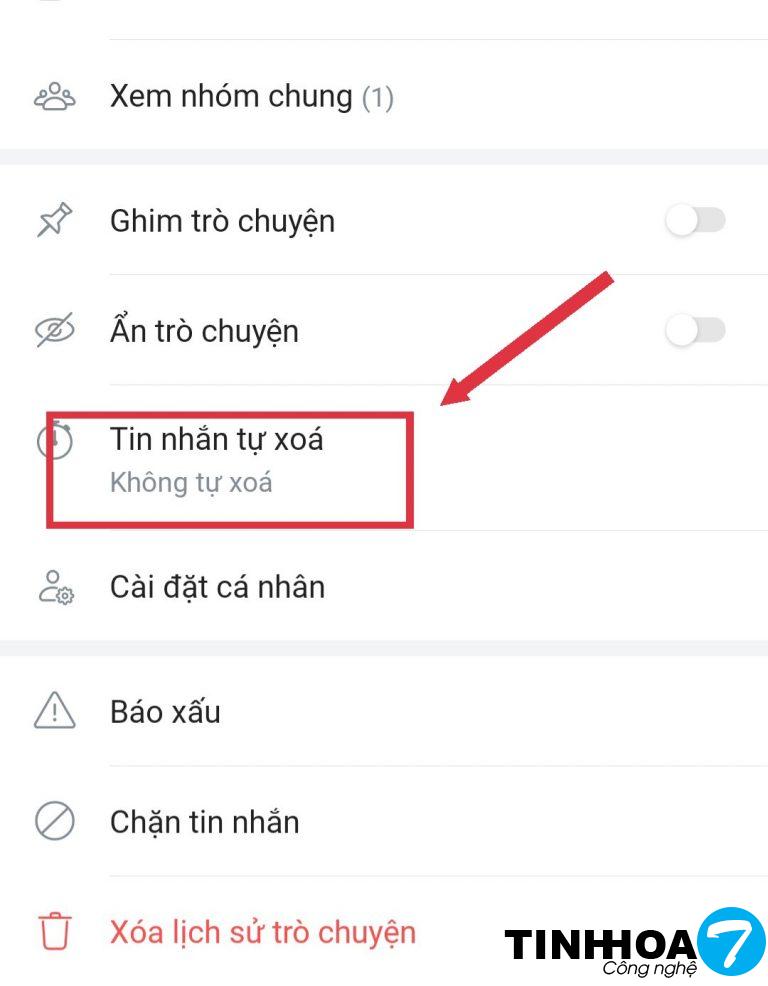The height and width of the screenshot is (986, 768).
Task: Tap the Ẩn trò chuyện label
Action: coord(204,331)
